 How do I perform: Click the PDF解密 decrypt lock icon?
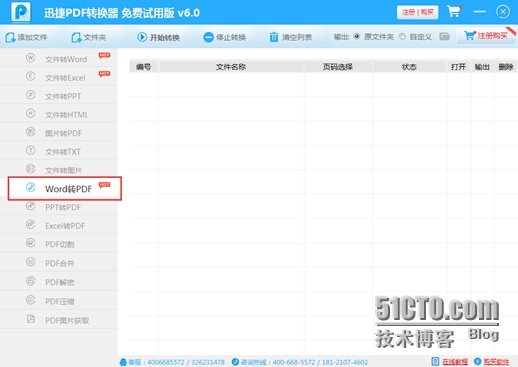31,281
